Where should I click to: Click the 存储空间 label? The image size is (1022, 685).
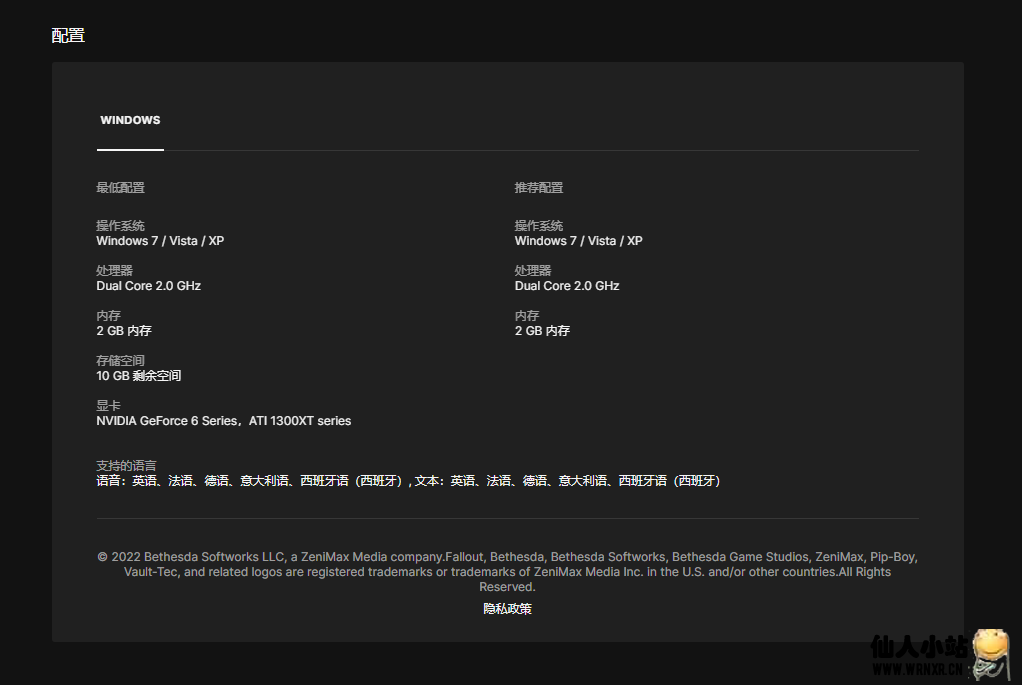(x=120, y=361)
